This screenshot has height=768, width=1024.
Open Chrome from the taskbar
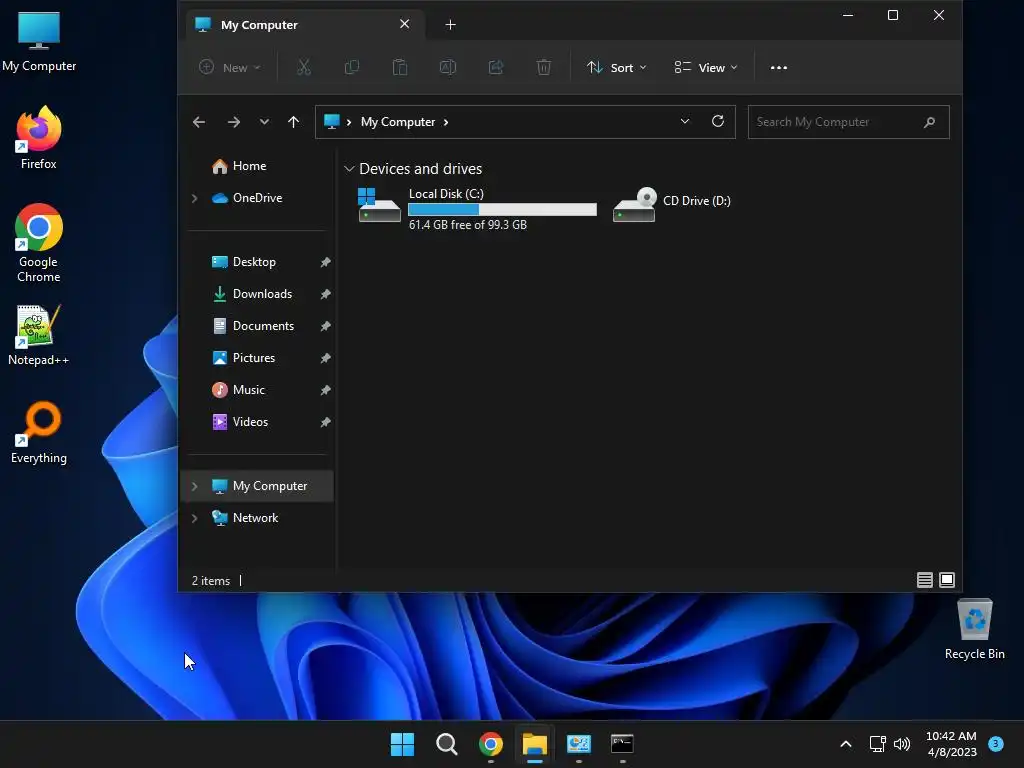pyautogui.click(x=490, y=744)
